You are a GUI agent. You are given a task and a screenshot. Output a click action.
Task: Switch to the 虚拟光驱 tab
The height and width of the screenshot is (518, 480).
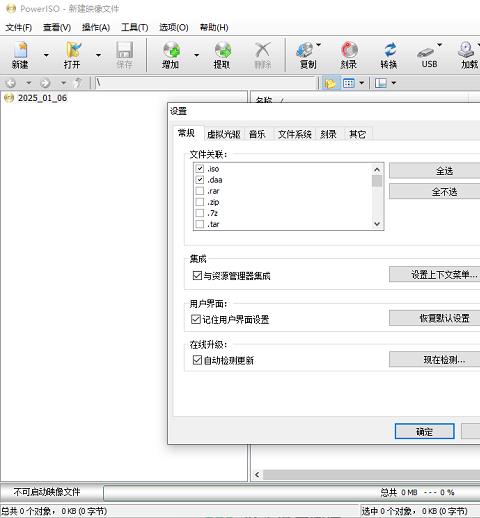pos(224,134)
